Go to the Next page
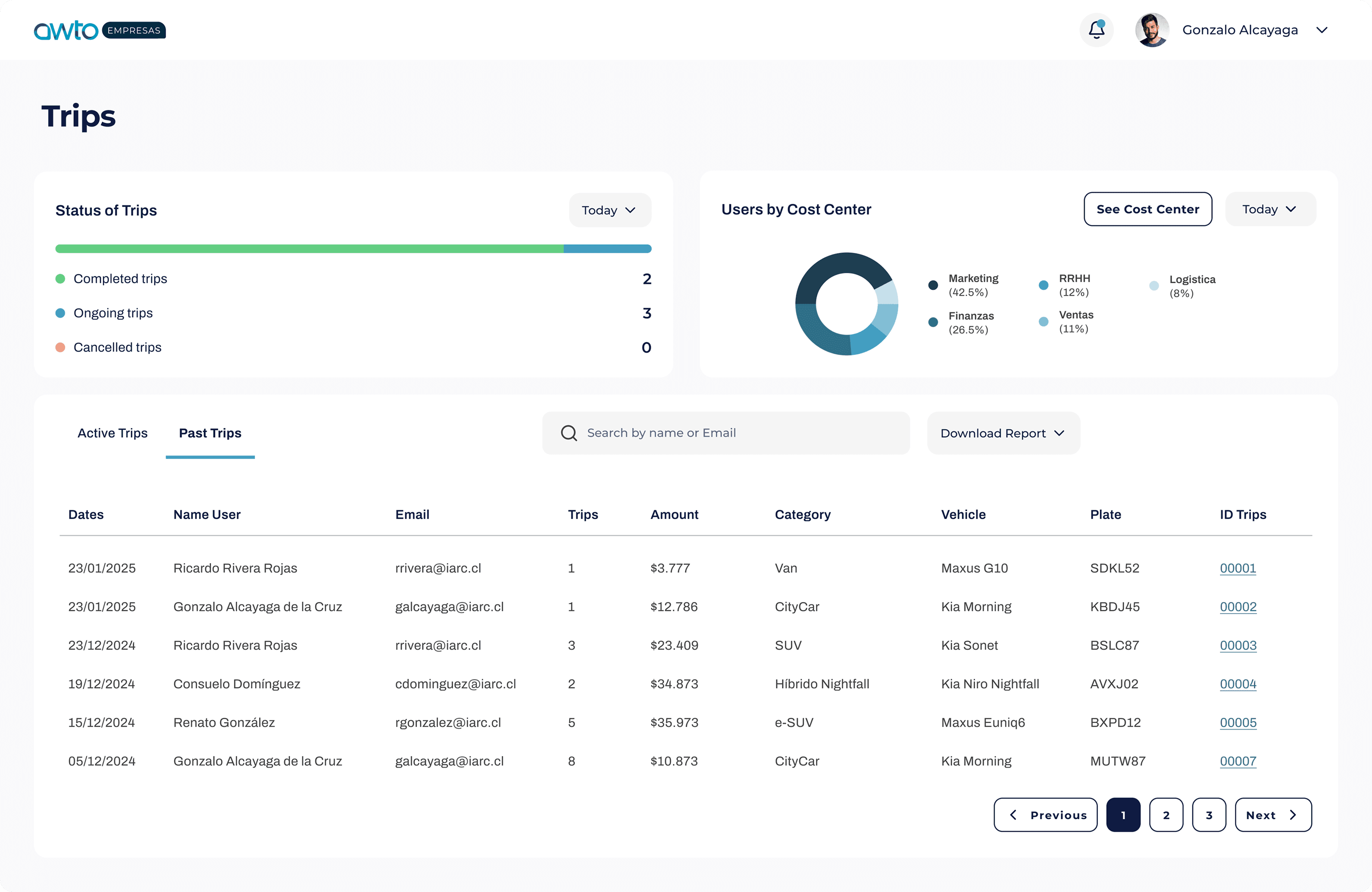Screen dimensions: 1372x892 (1272, 815)
